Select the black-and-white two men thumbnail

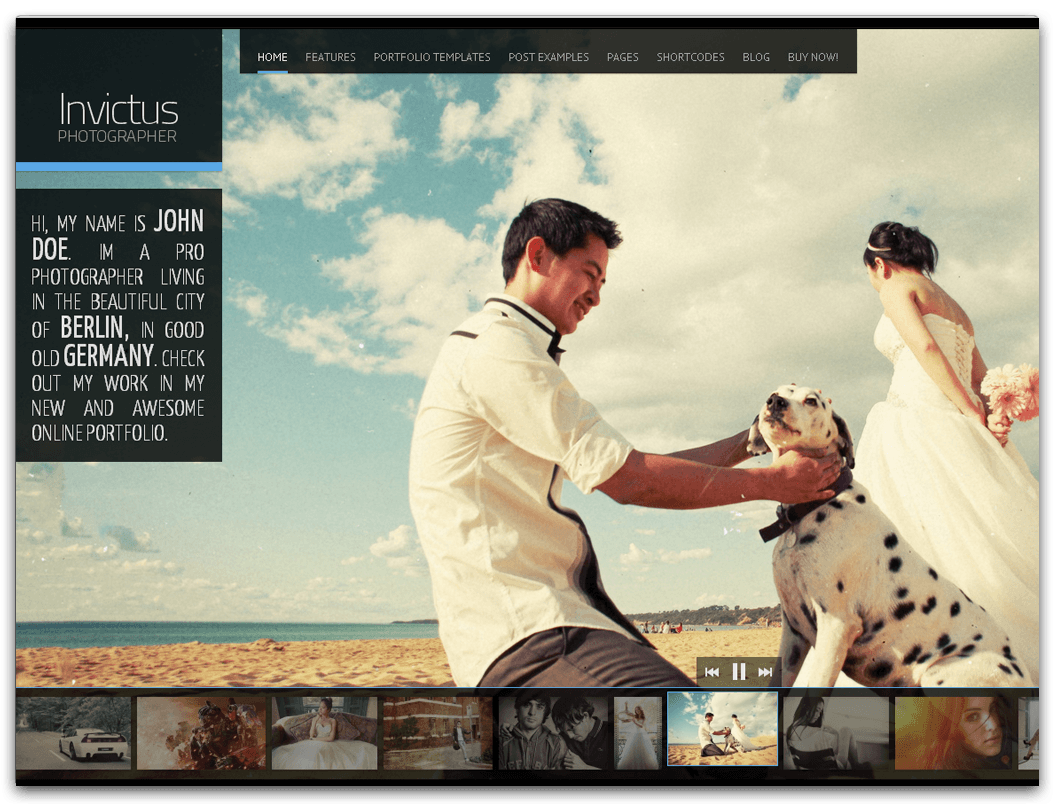[553, 733]
